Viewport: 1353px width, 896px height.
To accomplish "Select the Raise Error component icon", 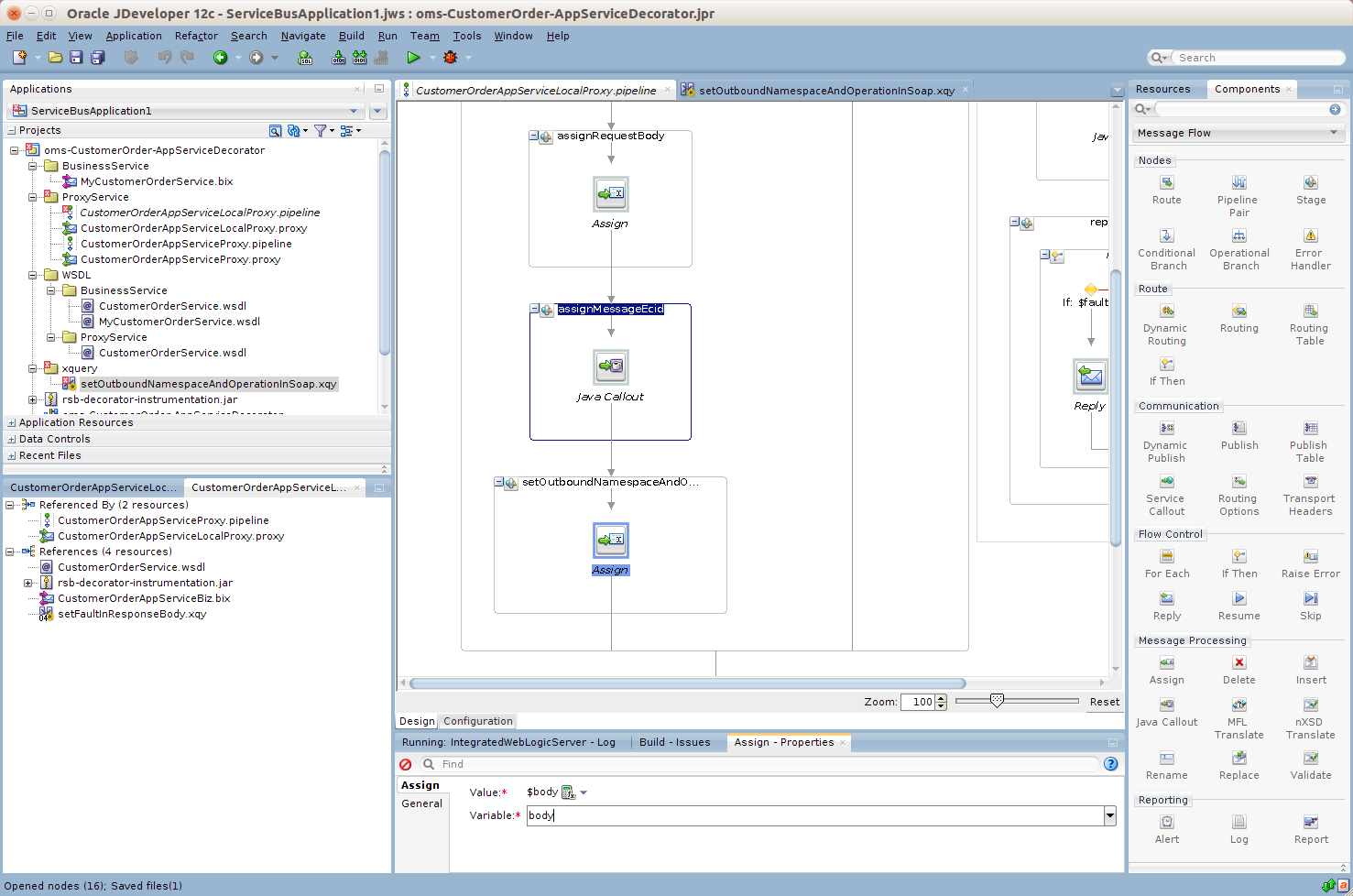I will [1310, 557].
